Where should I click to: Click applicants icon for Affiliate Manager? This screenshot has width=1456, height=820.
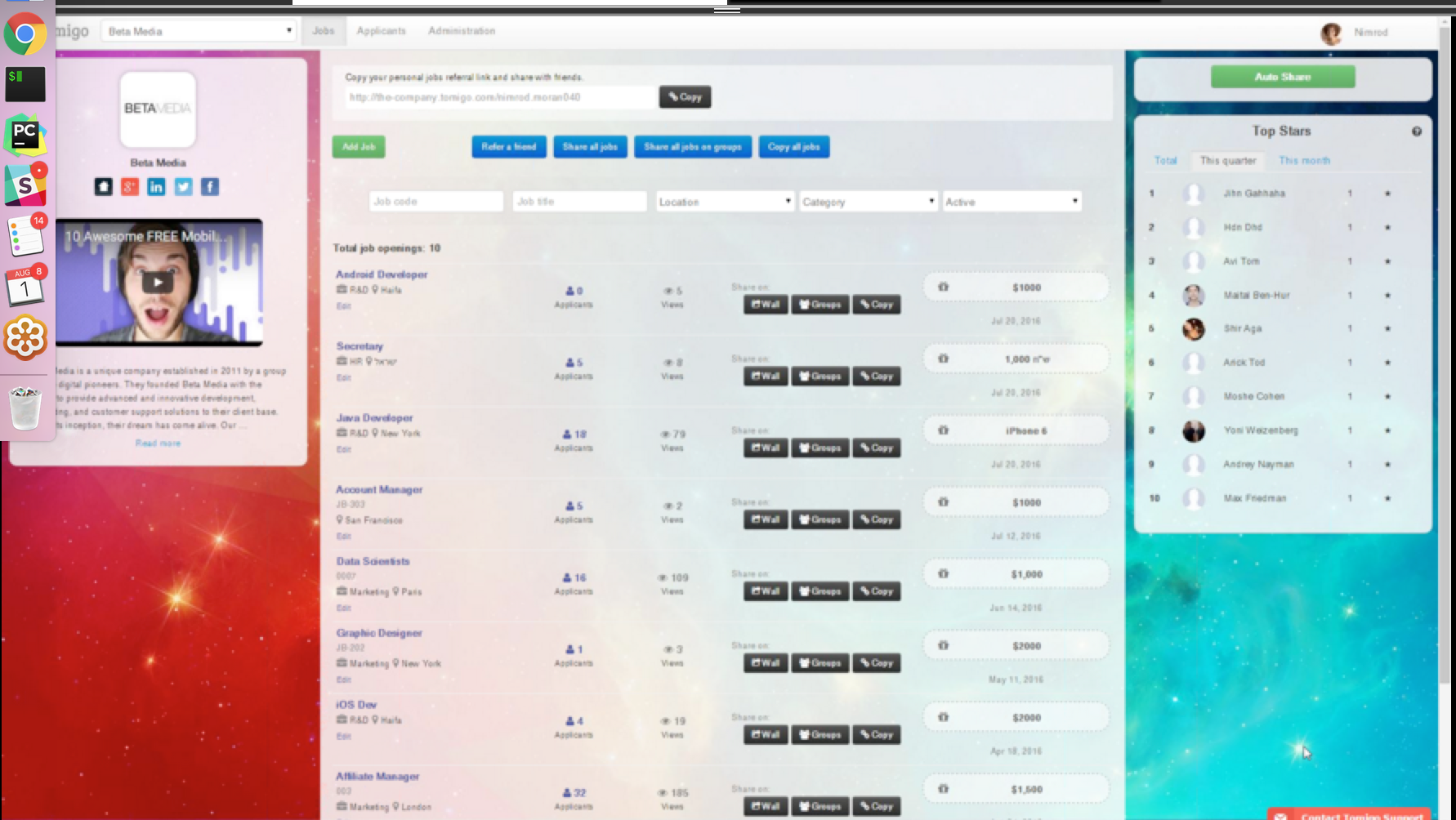click(x=567, y=793)
